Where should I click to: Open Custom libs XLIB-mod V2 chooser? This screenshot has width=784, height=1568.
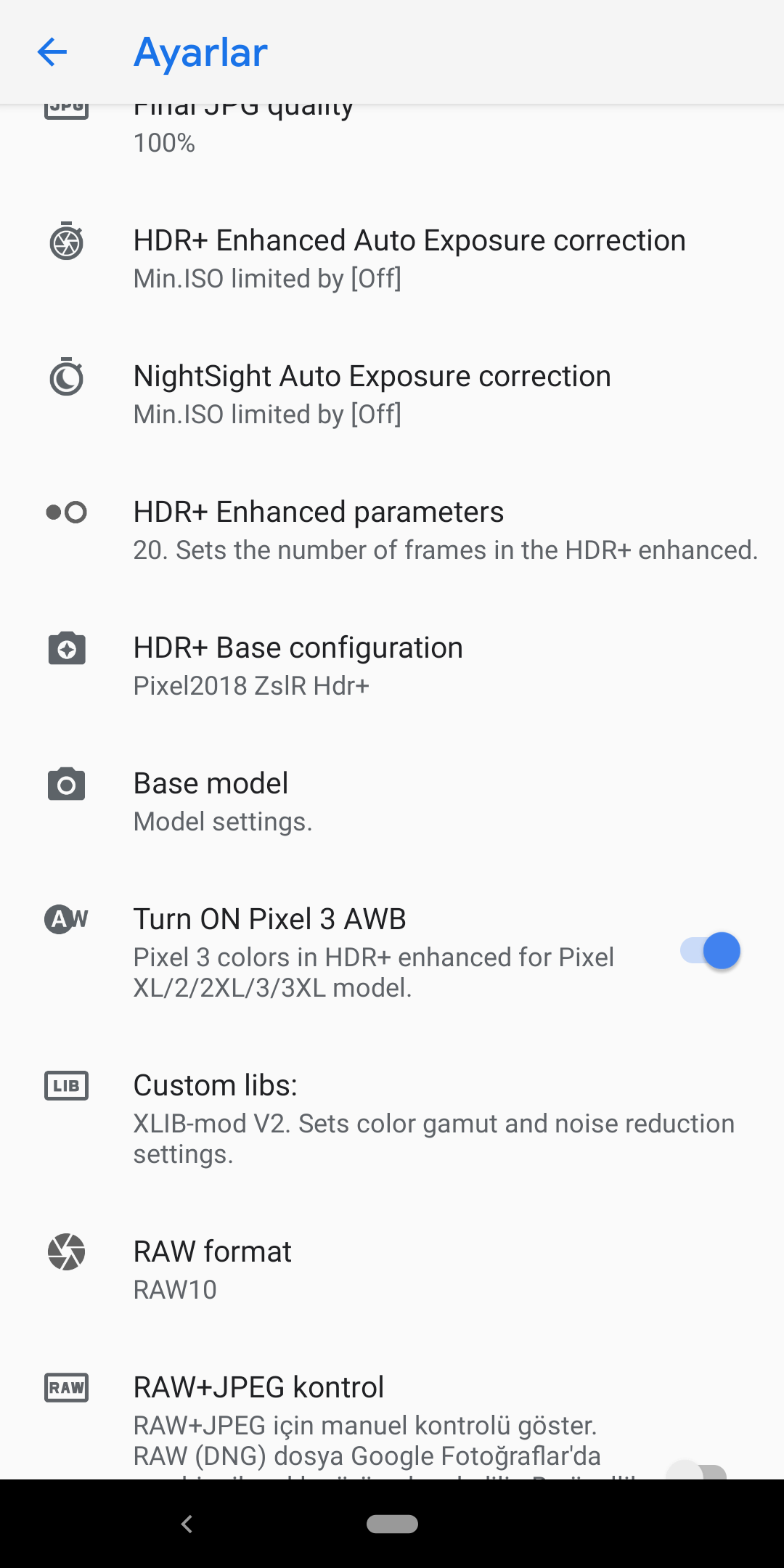pos(392,1119)
